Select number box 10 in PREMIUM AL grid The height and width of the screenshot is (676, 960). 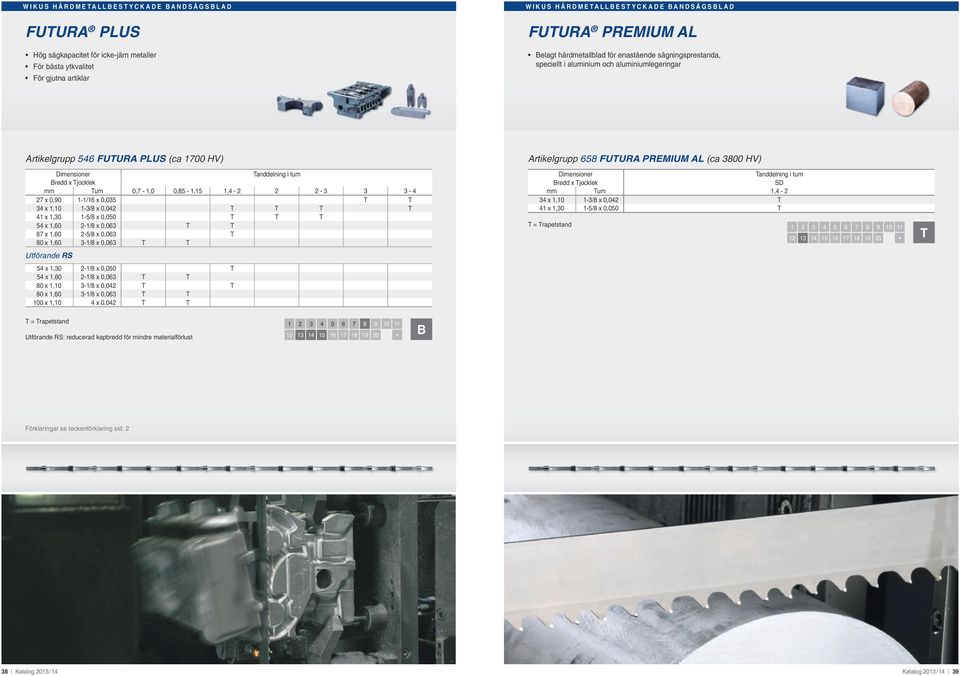pyautogui.click(x=888, y=227)
